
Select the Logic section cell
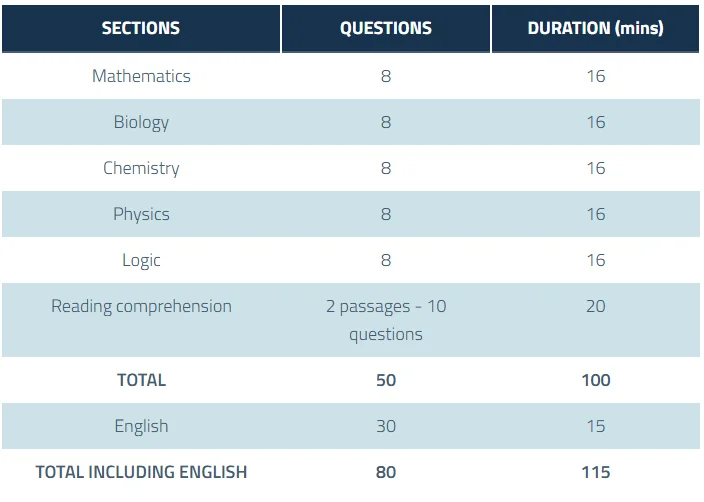141,260
